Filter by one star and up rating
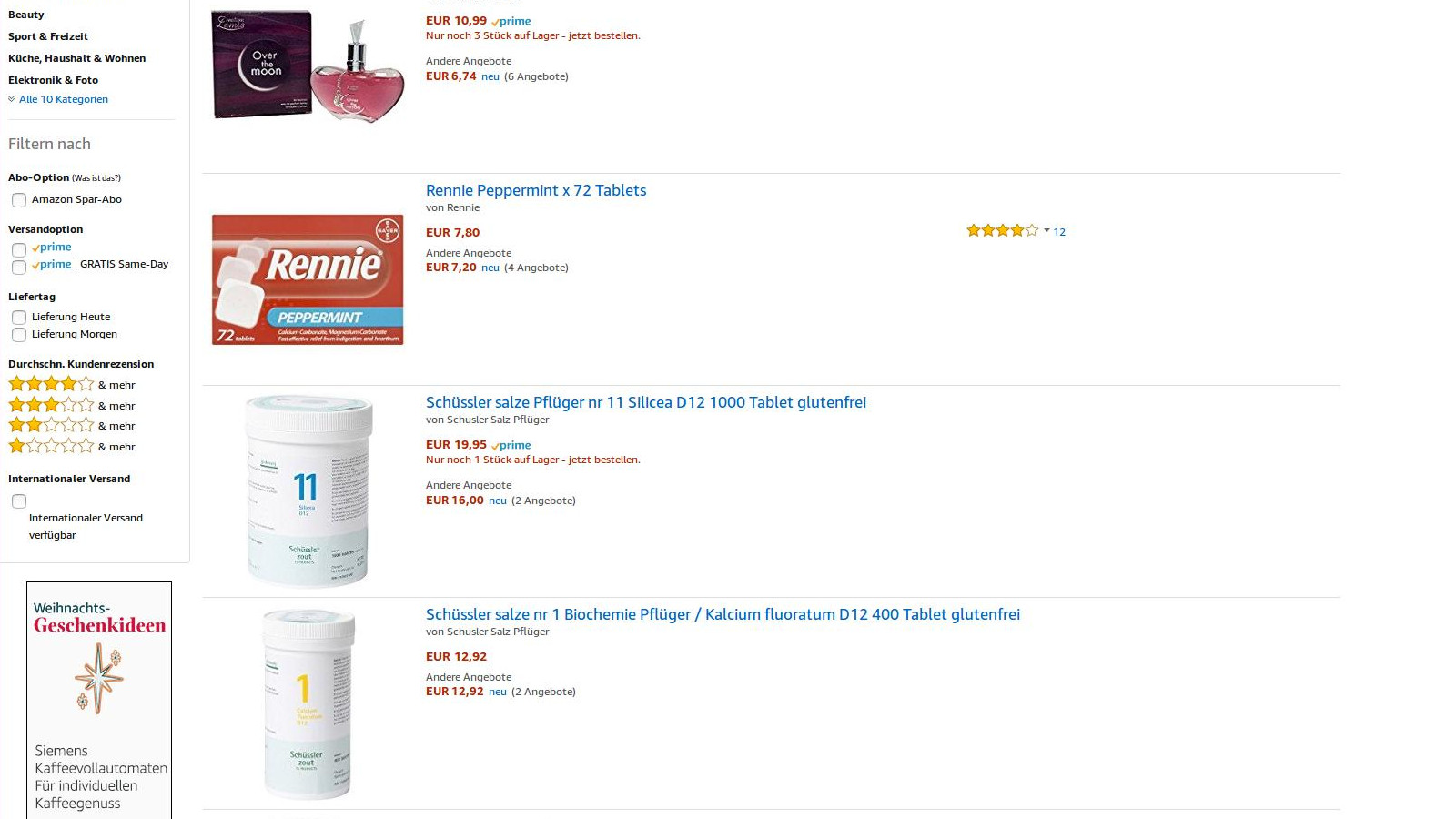1456x819 pixels. (52, 446)
